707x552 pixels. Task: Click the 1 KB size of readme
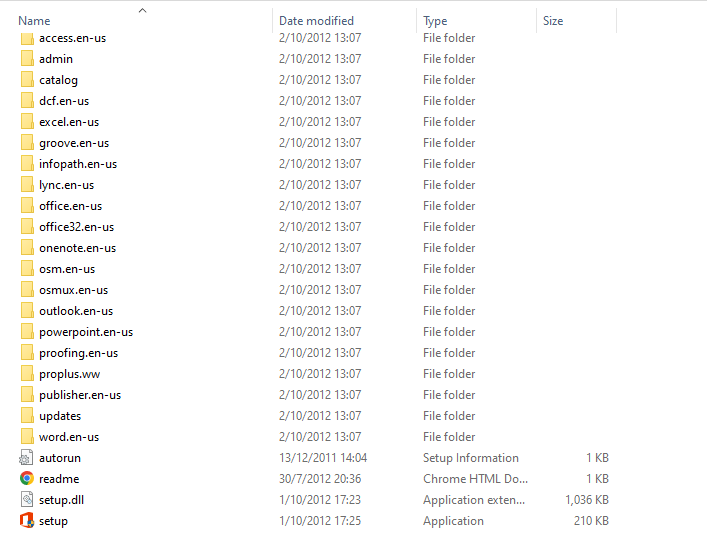(x=597, y=478)
